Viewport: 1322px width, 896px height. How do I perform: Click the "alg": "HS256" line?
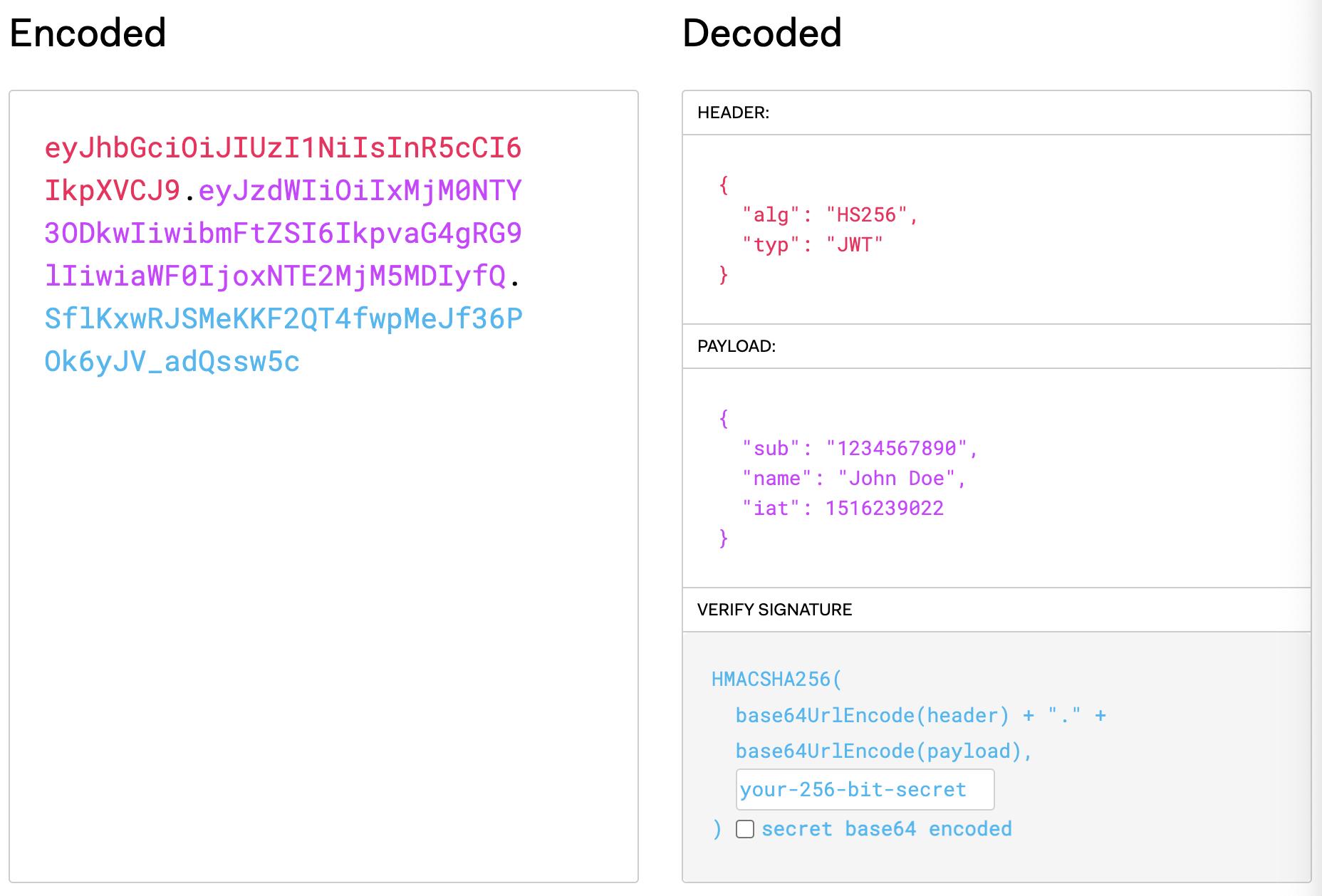click(x=830, y=215)
